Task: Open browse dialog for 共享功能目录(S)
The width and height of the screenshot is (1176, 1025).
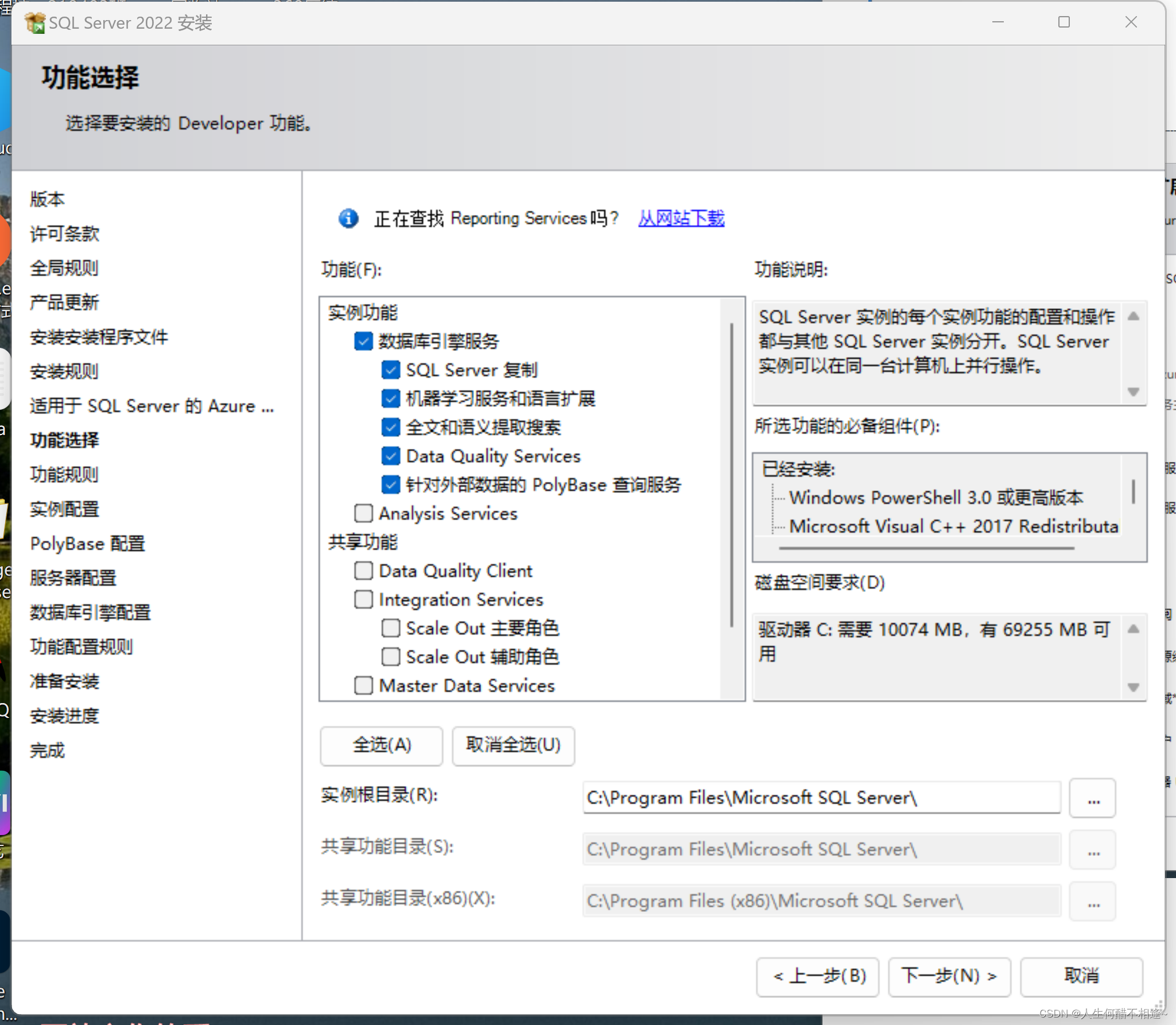Action: point(1092,849)
